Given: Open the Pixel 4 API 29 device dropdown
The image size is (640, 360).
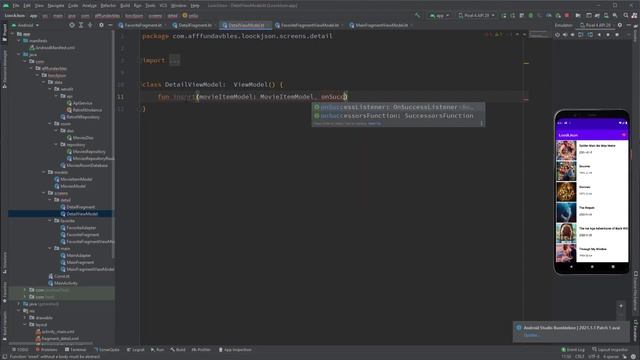Looking at the screenshot, I should coord(476,16).
